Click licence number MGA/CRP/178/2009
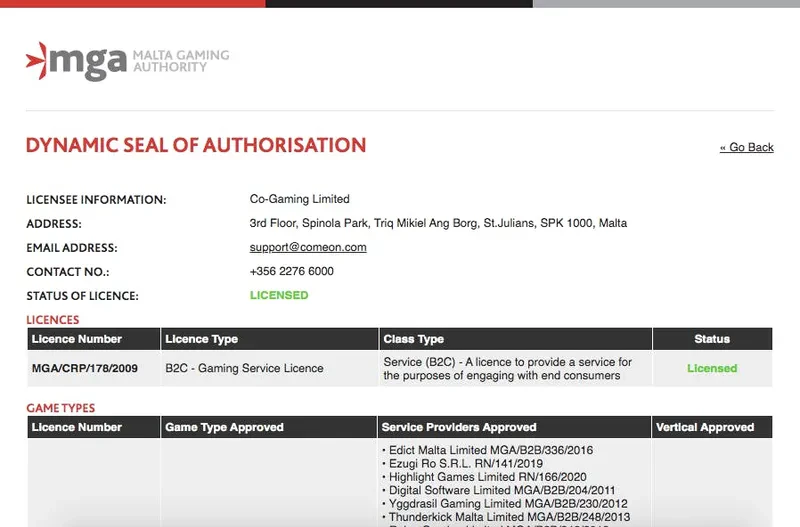The height and width of the screenshot is (527, 800). tap(85, 368)
